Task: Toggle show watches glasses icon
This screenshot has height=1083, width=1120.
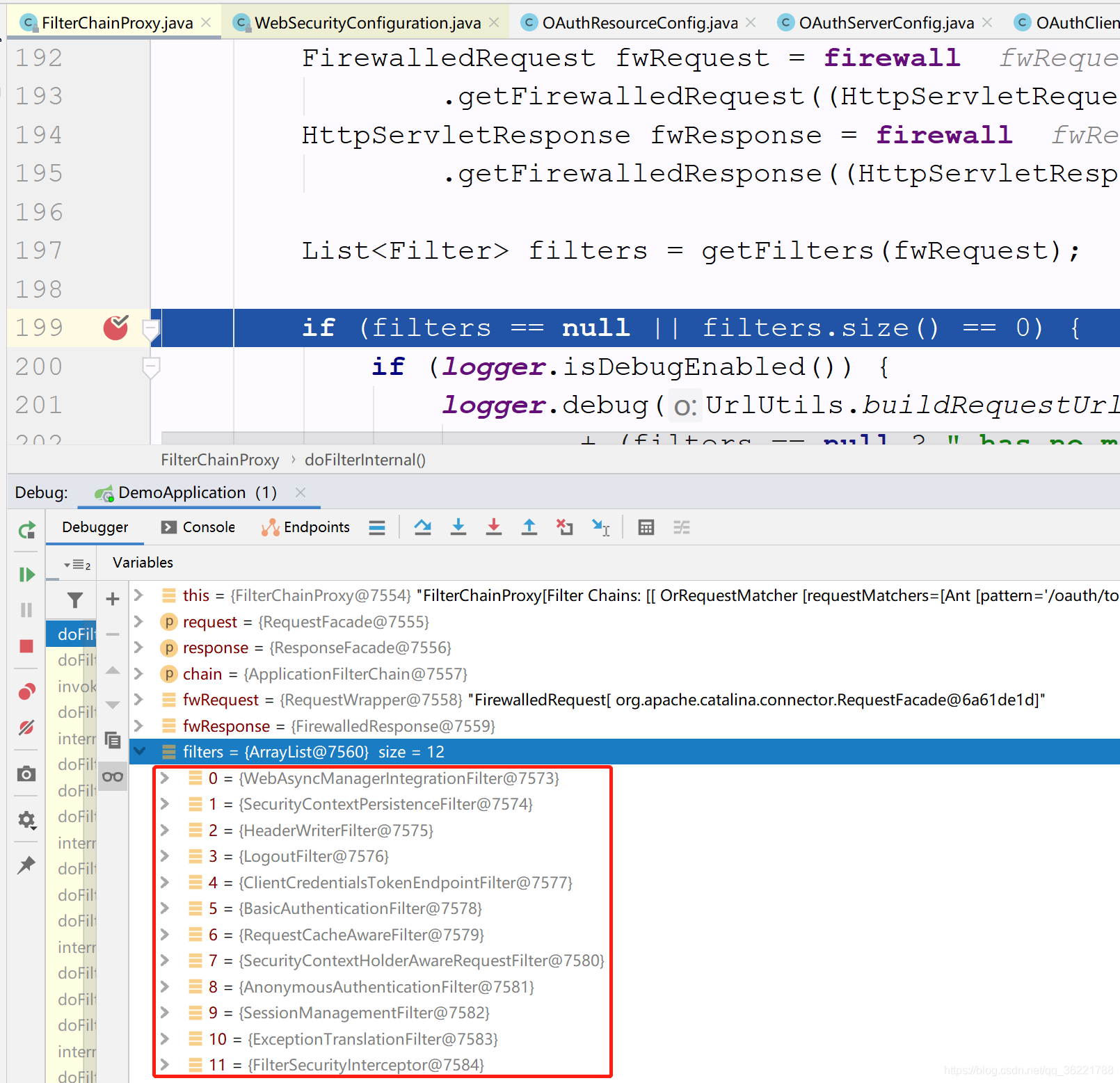Action: pos(113,777)
